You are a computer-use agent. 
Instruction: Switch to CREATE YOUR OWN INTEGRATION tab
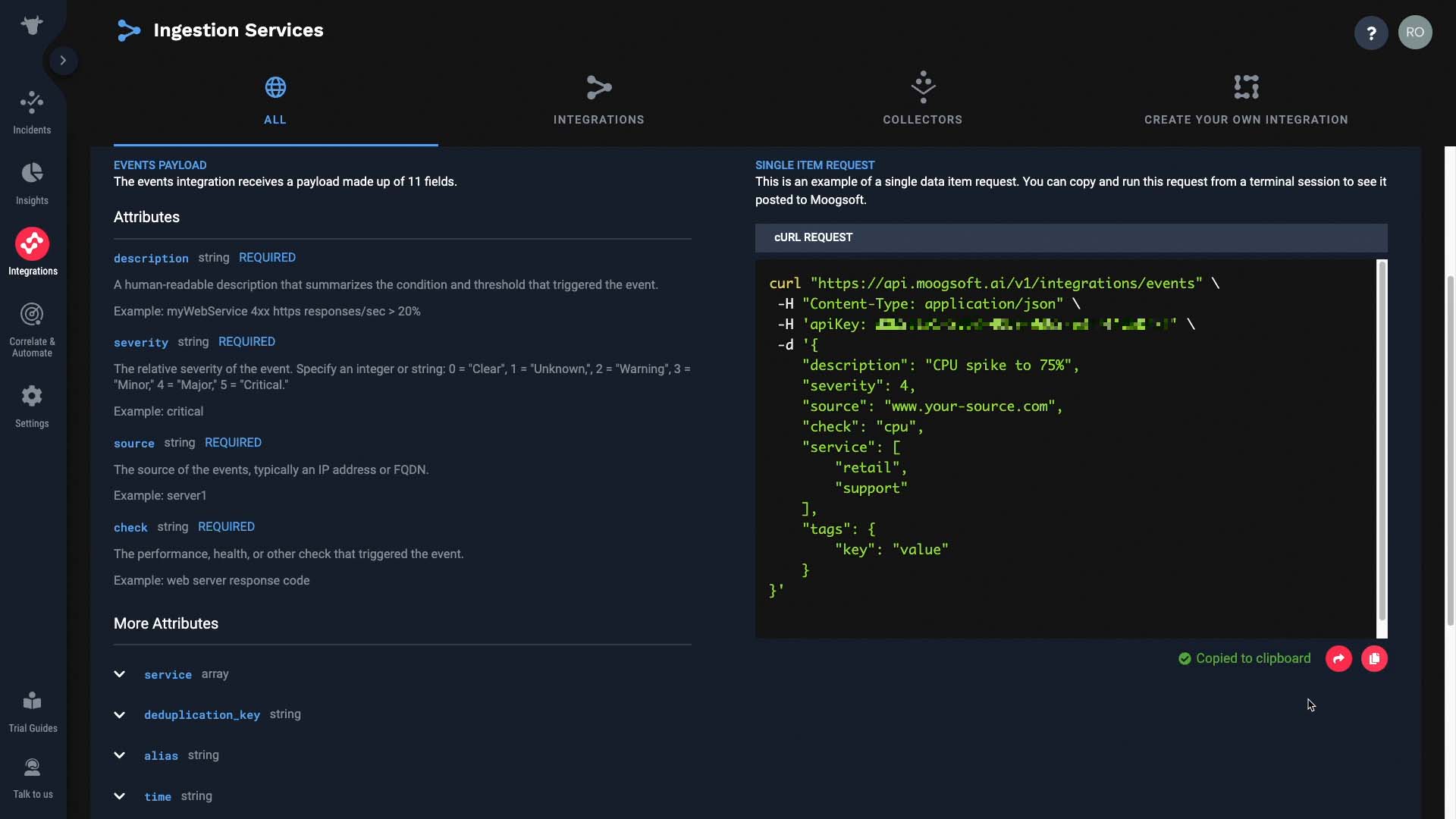(x=1246, y=104)
